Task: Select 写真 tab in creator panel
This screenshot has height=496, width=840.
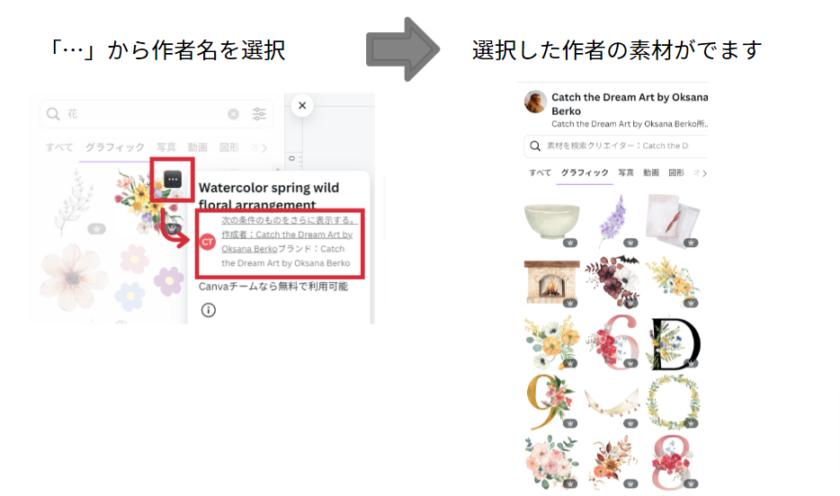Action: click(626, 172)
